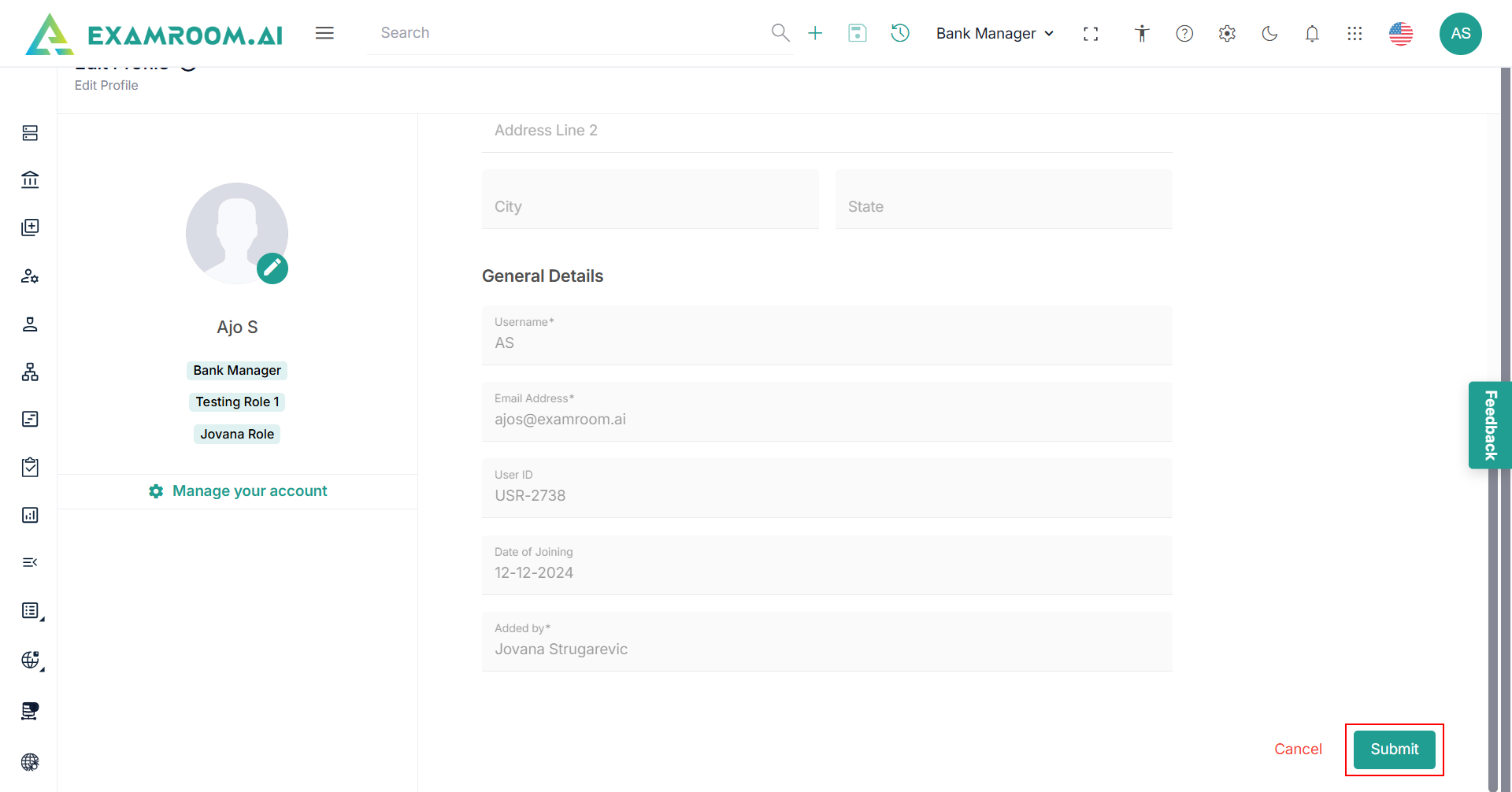Screen dimensions: 1512x792
Task: Edit profile photo with pencil icon
Action: point(272,268)
